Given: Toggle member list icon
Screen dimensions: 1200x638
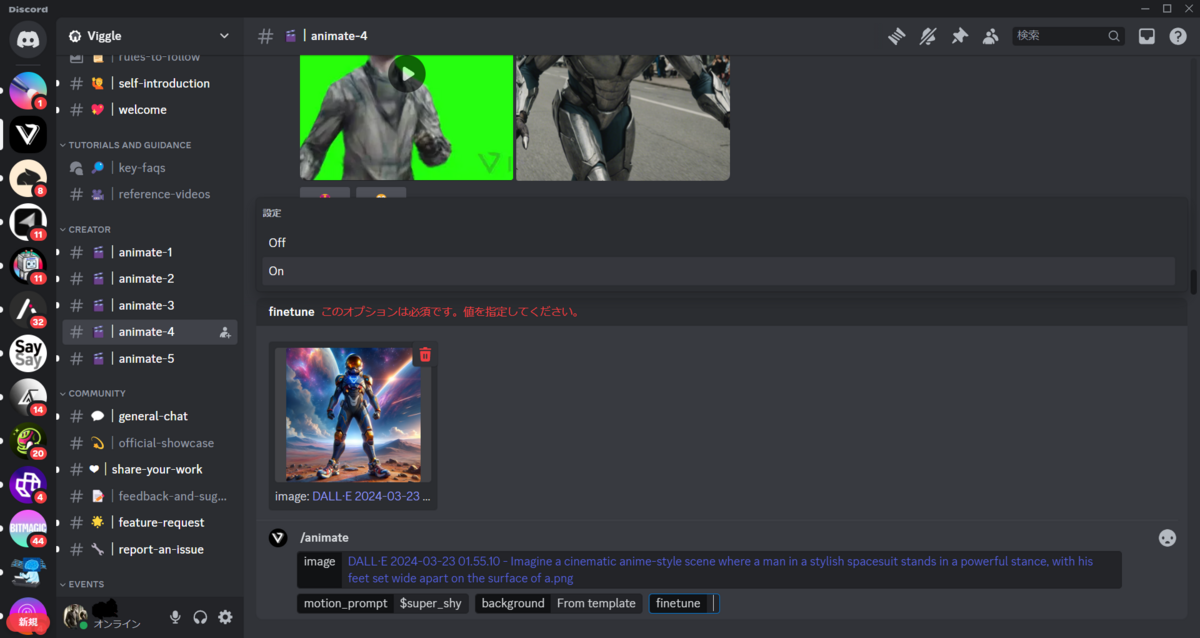Looking at the screenshot, I should point(990,36).
